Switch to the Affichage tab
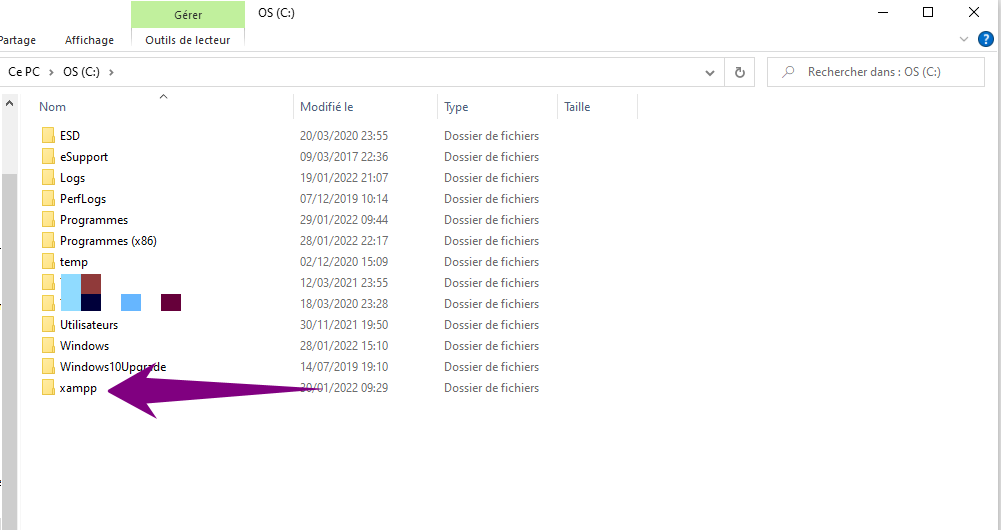Screen dimensions: 1001x530 pyautogui.click(x=89, y=40)
